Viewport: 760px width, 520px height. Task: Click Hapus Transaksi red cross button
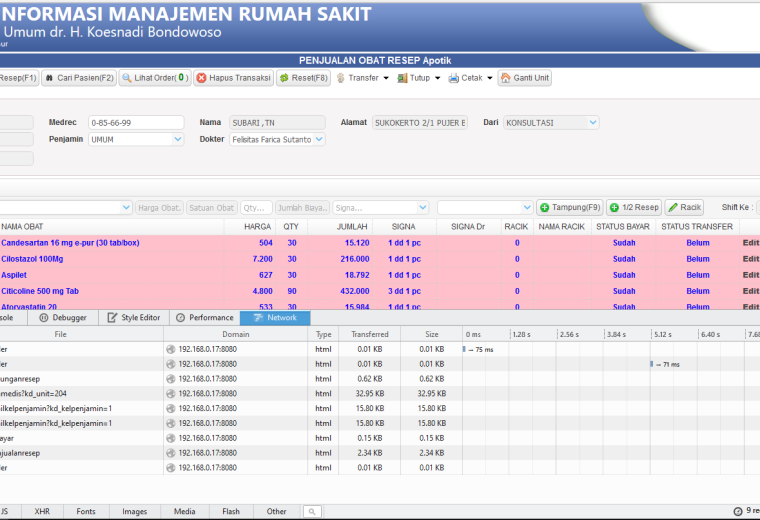234,78
